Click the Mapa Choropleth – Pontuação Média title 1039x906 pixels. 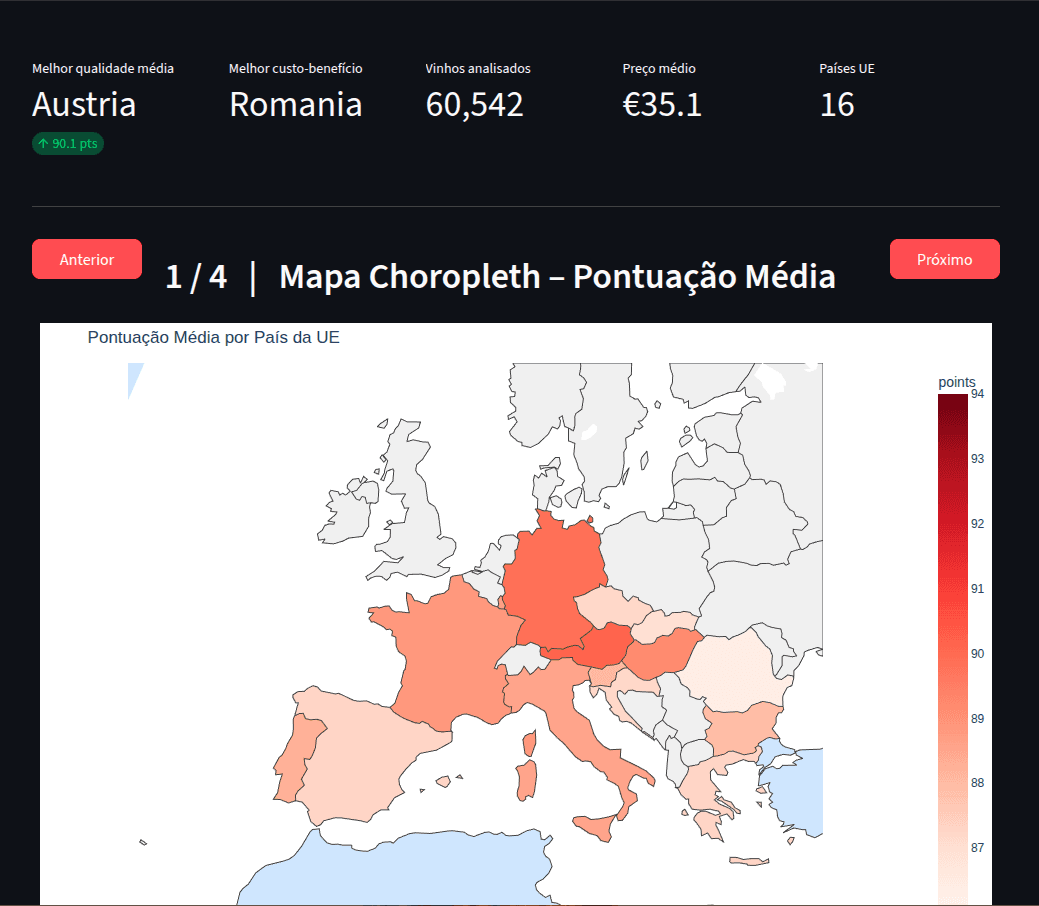[559, 276]
